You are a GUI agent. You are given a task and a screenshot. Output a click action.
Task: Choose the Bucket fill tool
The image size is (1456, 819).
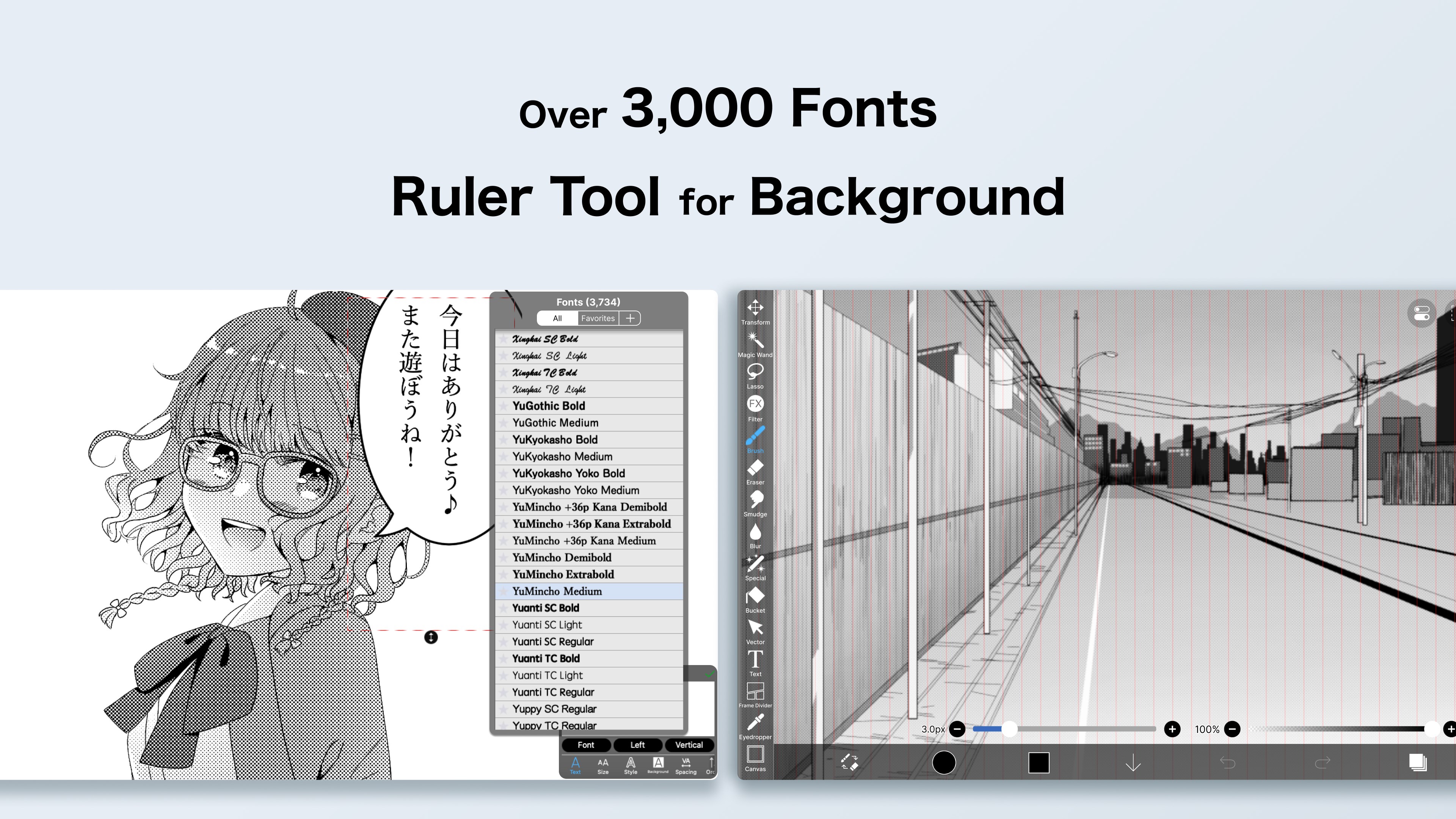coord(755,595)
